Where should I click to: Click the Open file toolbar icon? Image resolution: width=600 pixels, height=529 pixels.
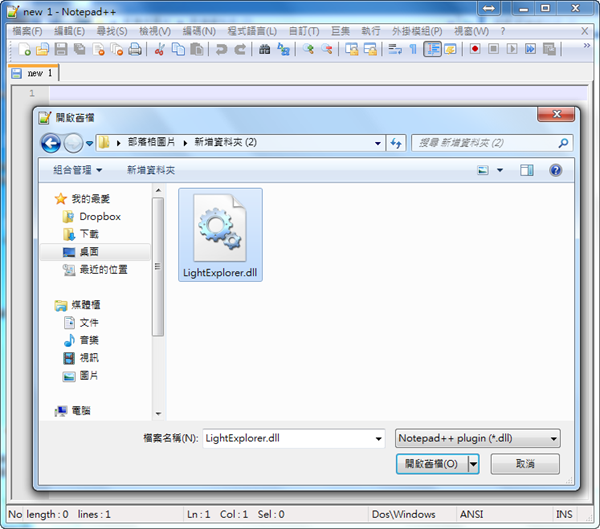42,49
